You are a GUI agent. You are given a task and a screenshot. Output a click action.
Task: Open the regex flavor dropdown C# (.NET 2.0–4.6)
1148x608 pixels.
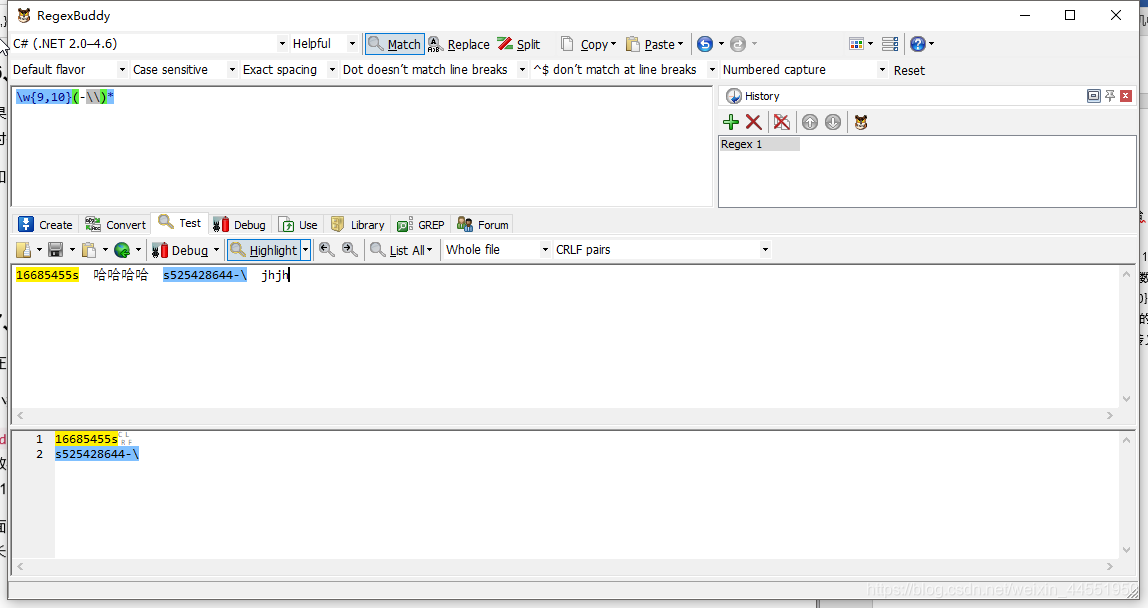point(149,44)
